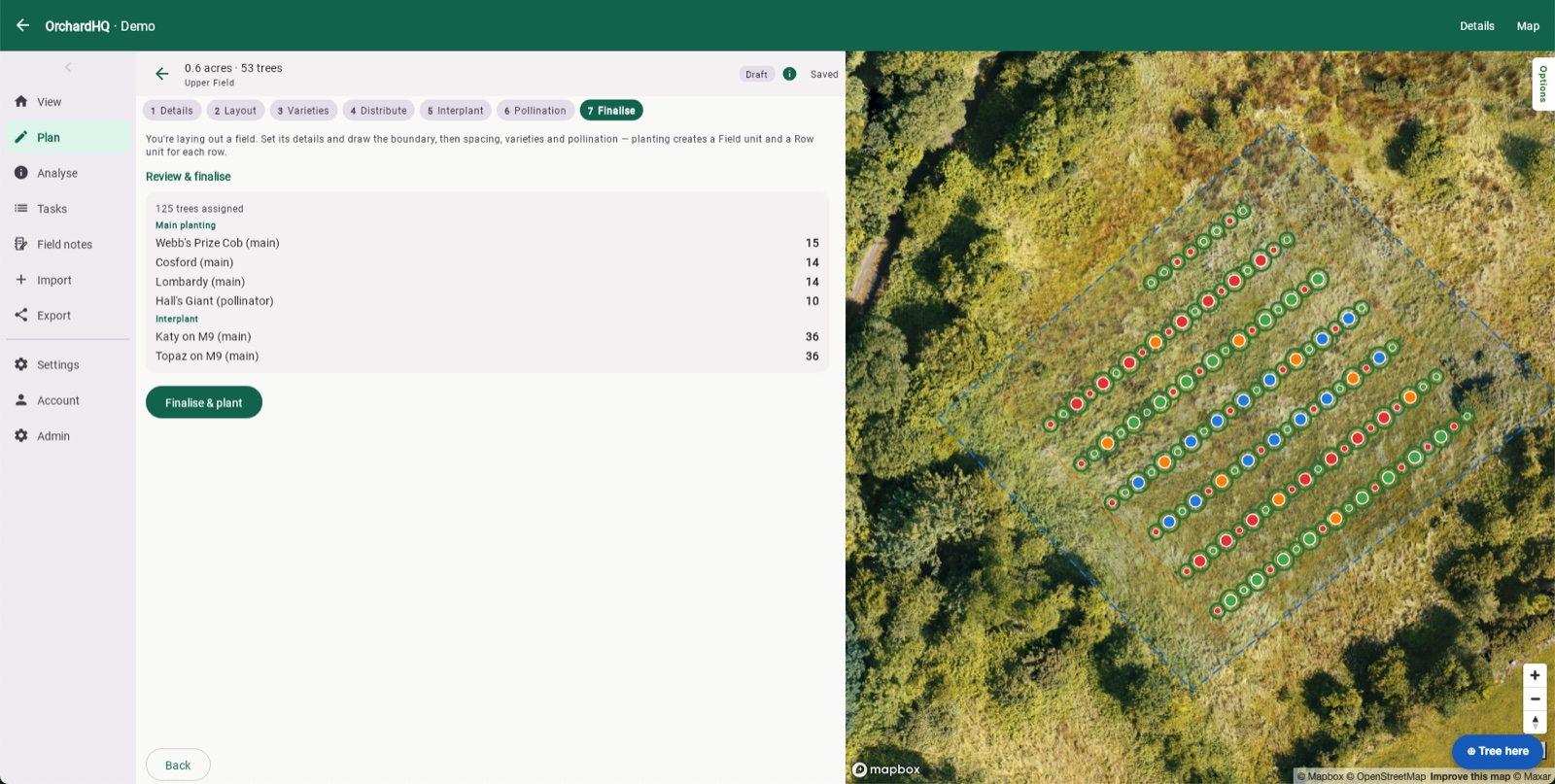Image resolution: width=1555 pixels, height=784 pixels.
Task: Click the Main planting section label
Action: [186, 225]
